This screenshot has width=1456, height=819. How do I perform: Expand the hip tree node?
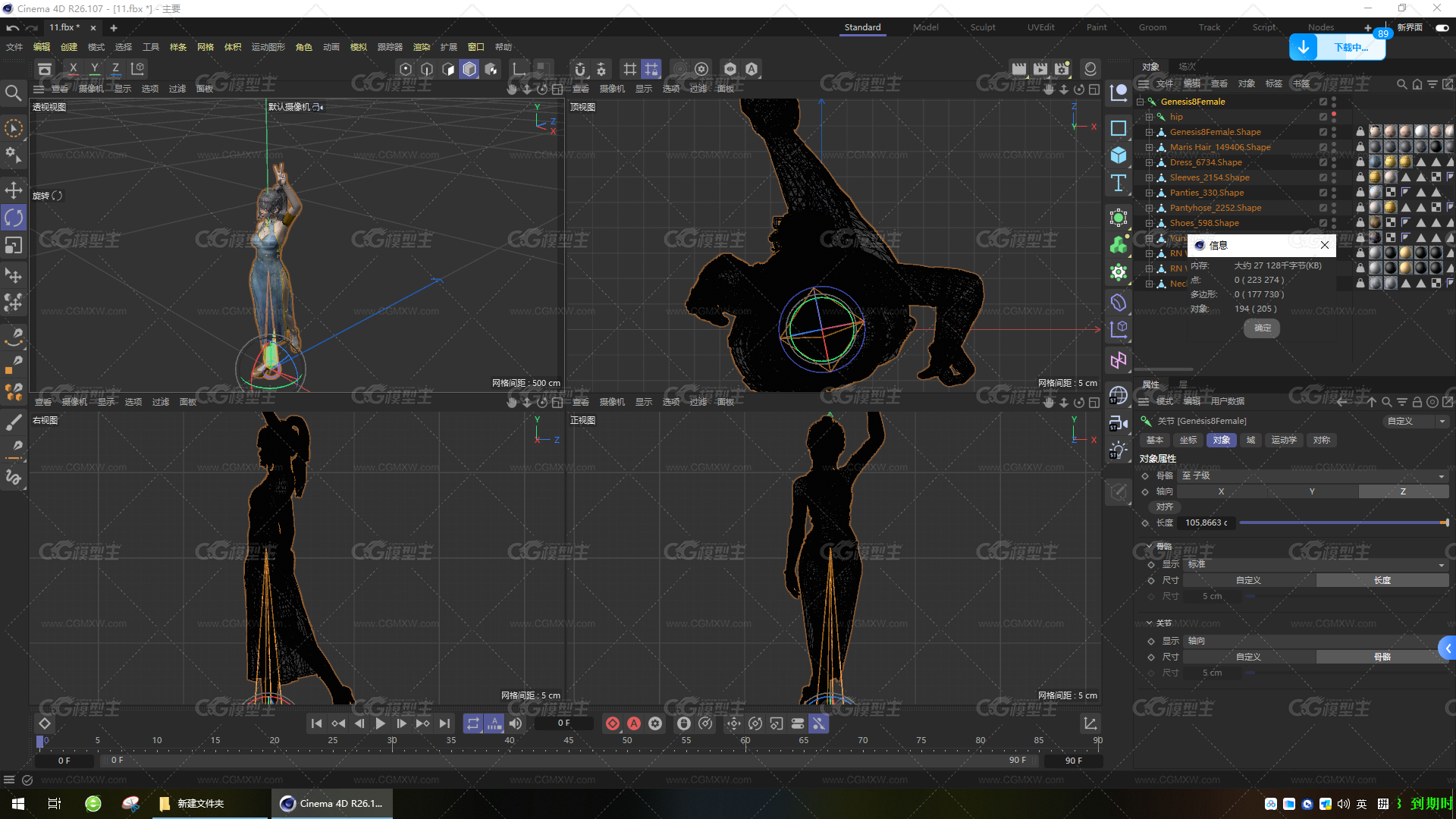click(1149, 117)
